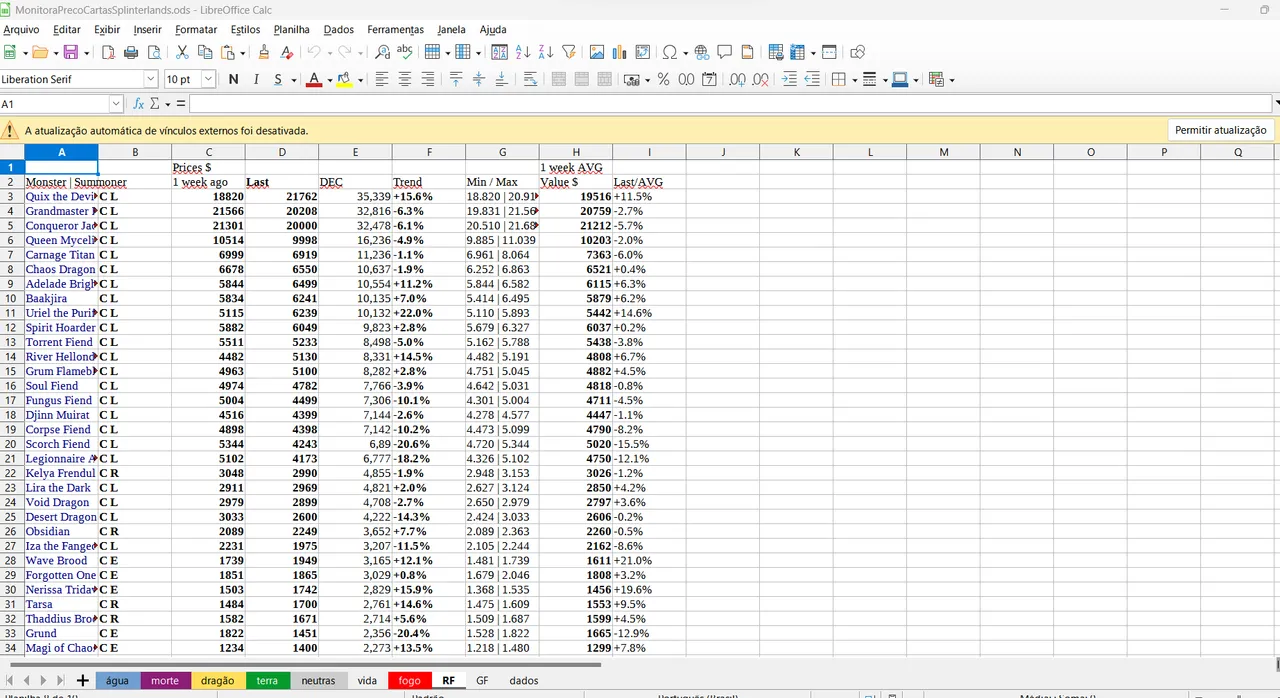
Task: Format cells as date
Action: [x=709, y=79]
